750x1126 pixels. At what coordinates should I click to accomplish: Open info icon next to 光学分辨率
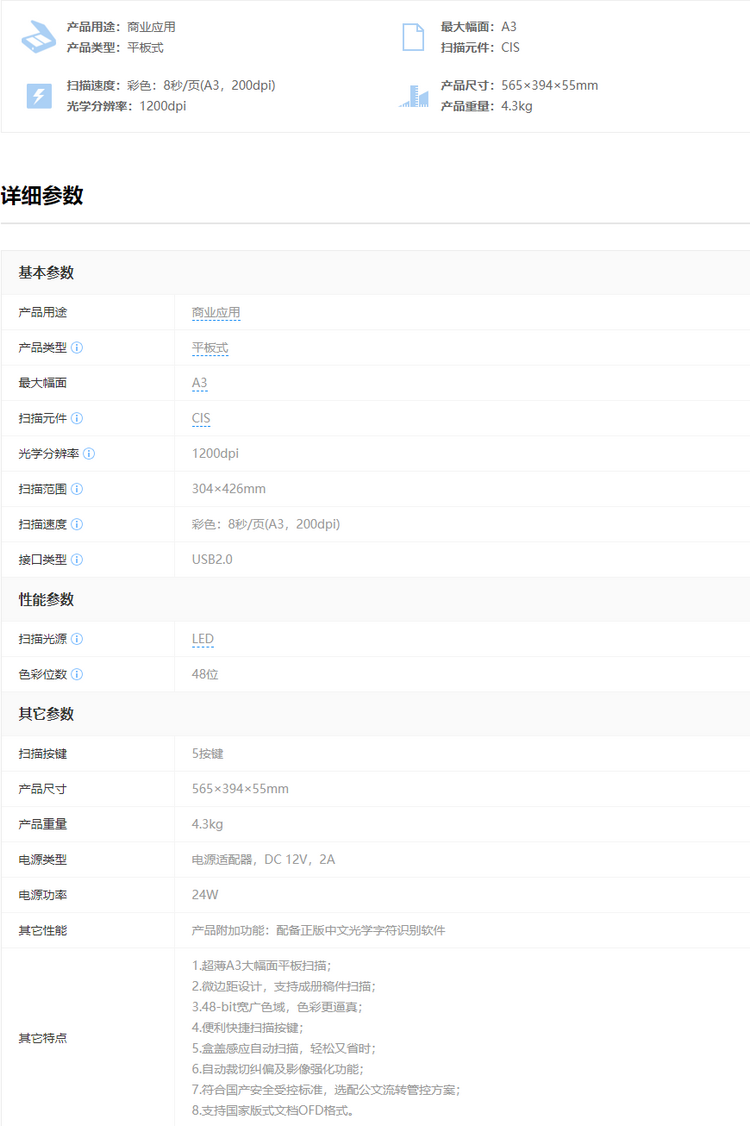point(89,454)
